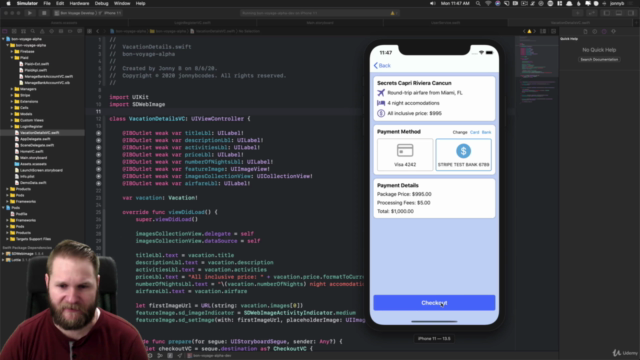
Task: Select AppDelegate.swift in the file navigator
Action: click(35, 139)
